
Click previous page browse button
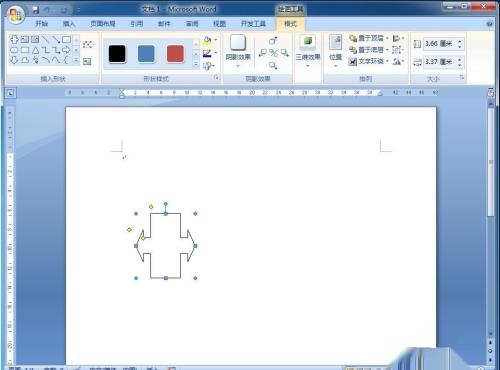490,342
